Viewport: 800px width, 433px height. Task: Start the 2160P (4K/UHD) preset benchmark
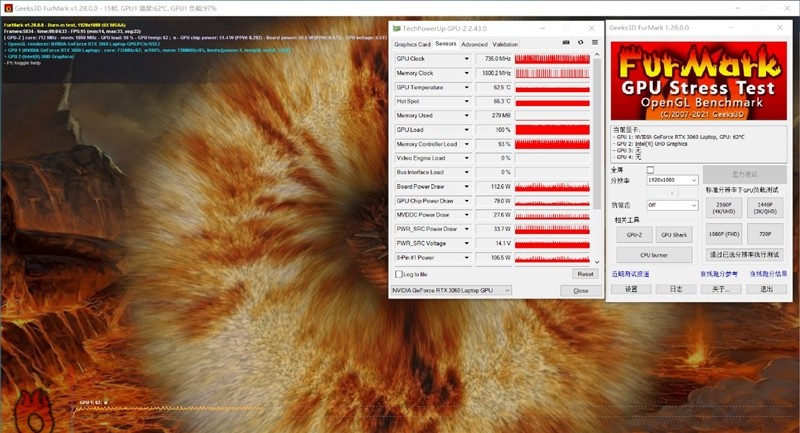[x=723, y=208]
